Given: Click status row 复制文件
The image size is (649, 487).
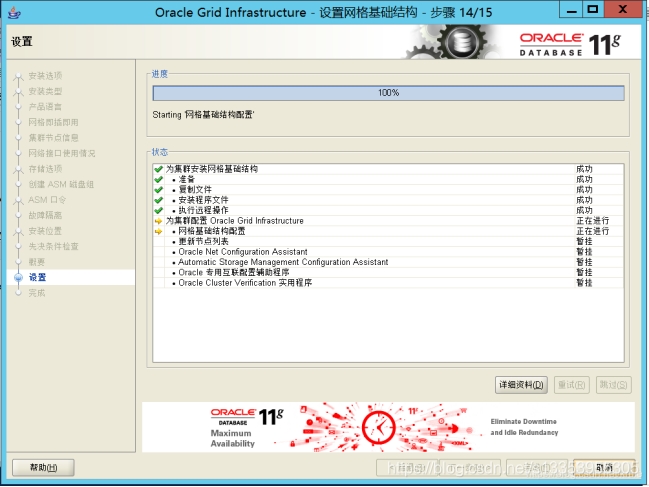Looking at the screenshot, I should [388, 190].
